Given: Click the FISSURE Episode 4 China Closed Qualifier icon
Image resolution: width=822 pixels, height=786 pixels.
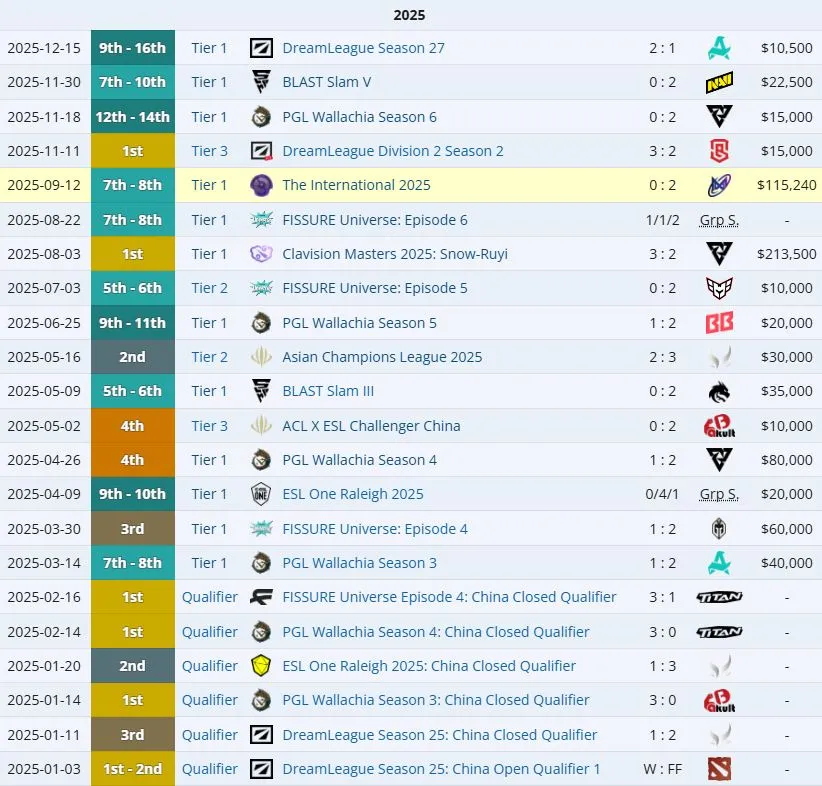Looking at the screenshot, I should coord(261,597).
